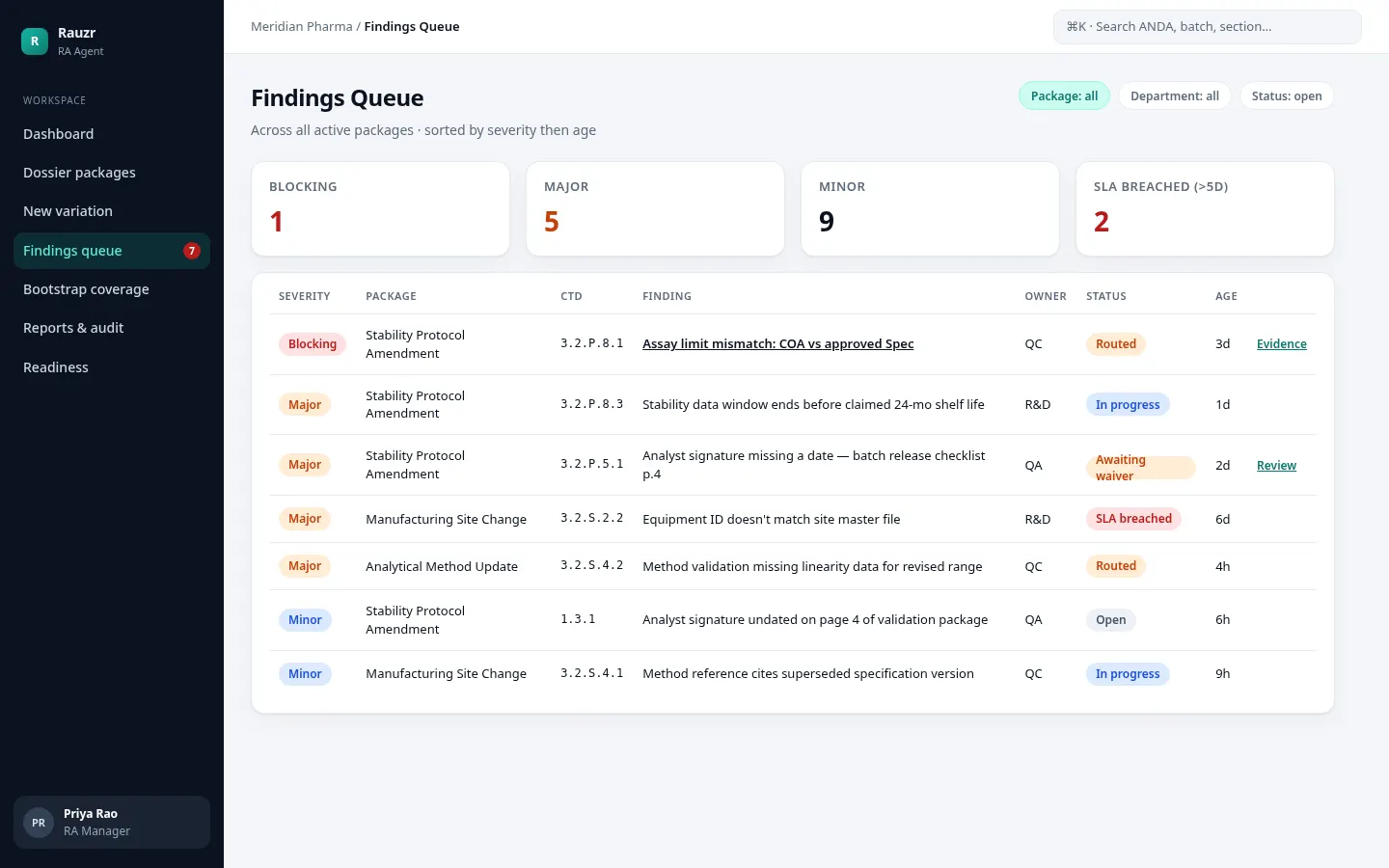1389x868 pixels.
Task: Click the Blocking severity tag
Action: [313, 344]
